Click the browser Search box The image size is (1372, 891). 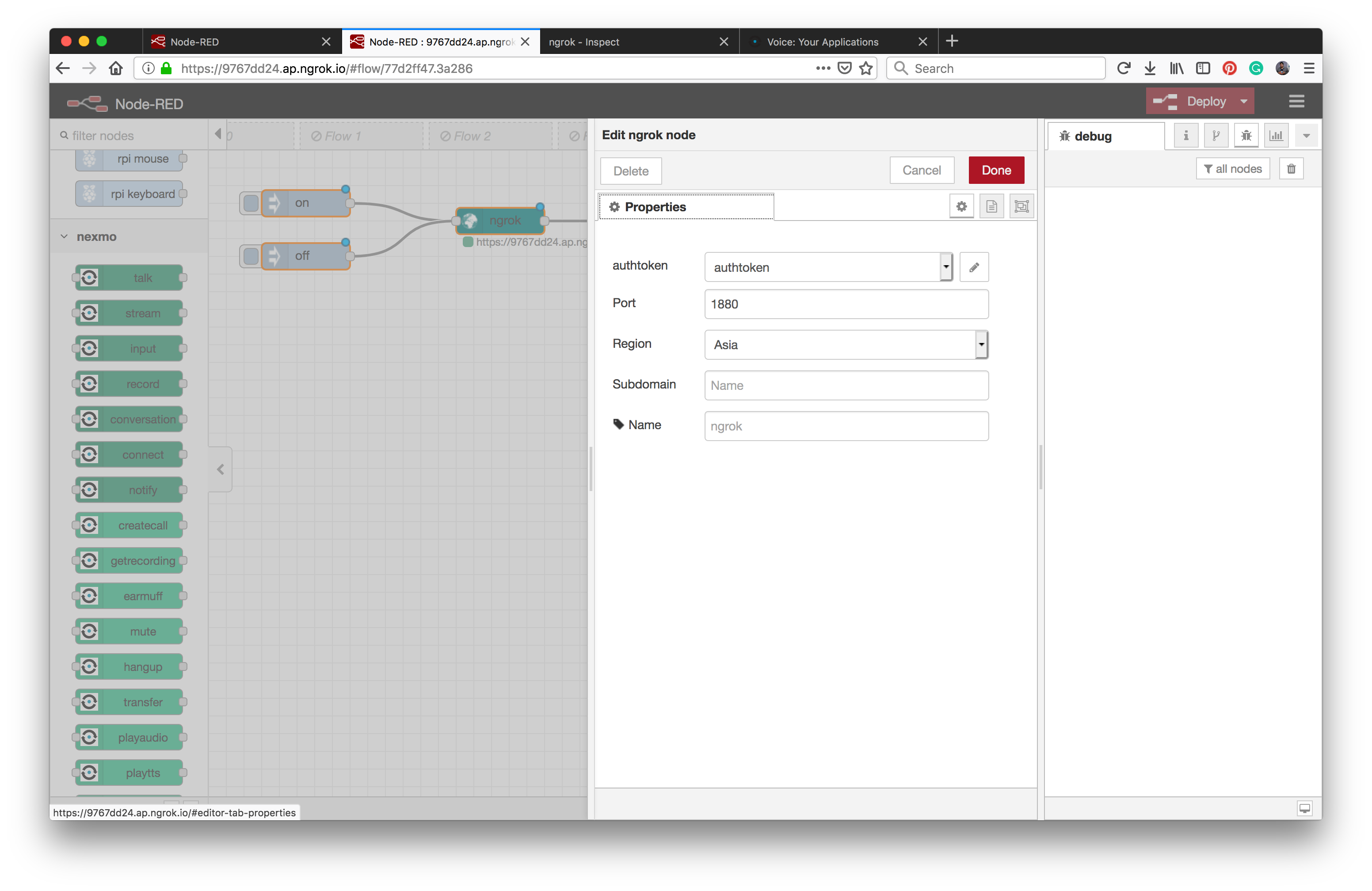coord(995,69)
